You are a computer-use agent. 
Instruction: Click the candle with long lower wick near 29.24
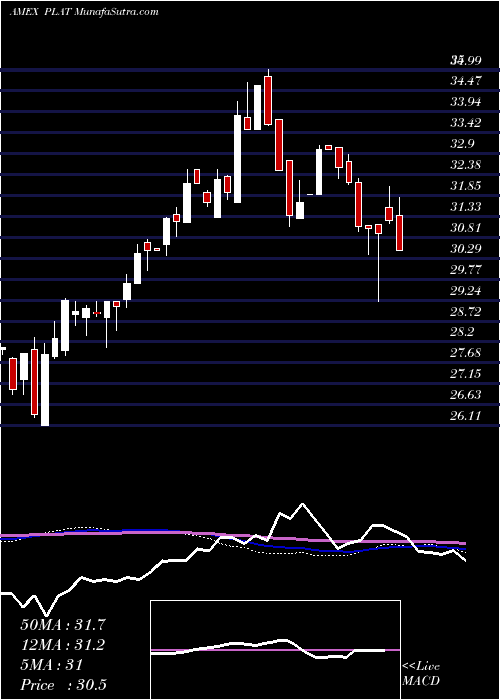tap(379, 263)
